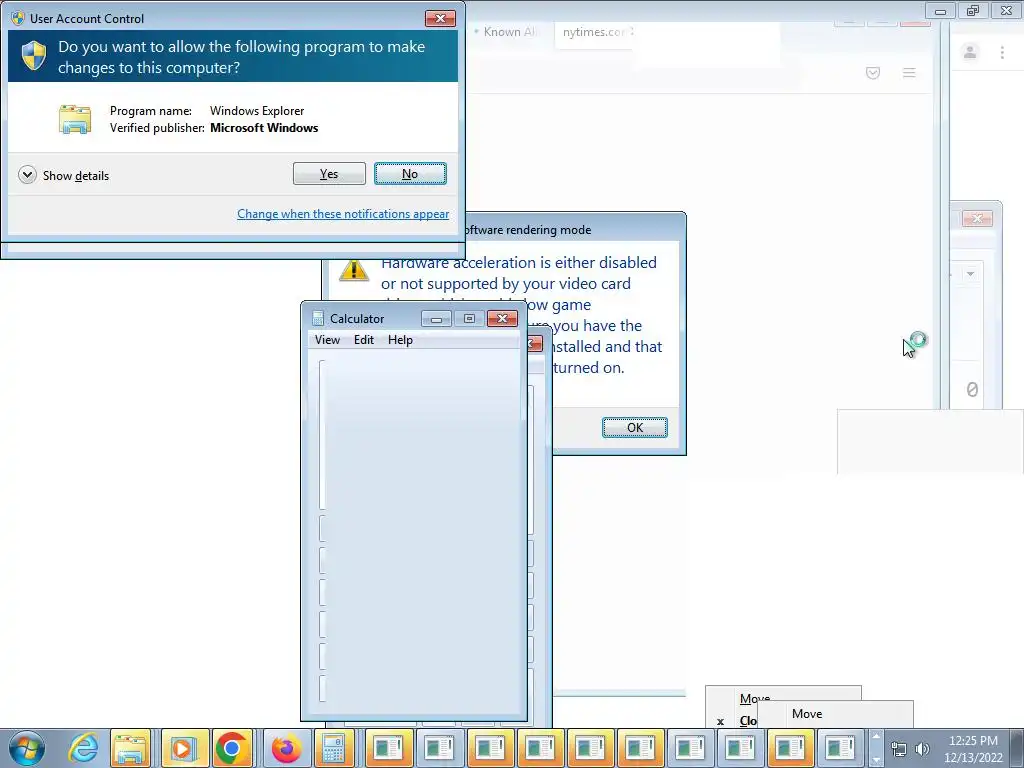This screenshot has width=1024, height=768.
Task: Open the Chrome three-dot menu
Action: tap(1002, 52)
